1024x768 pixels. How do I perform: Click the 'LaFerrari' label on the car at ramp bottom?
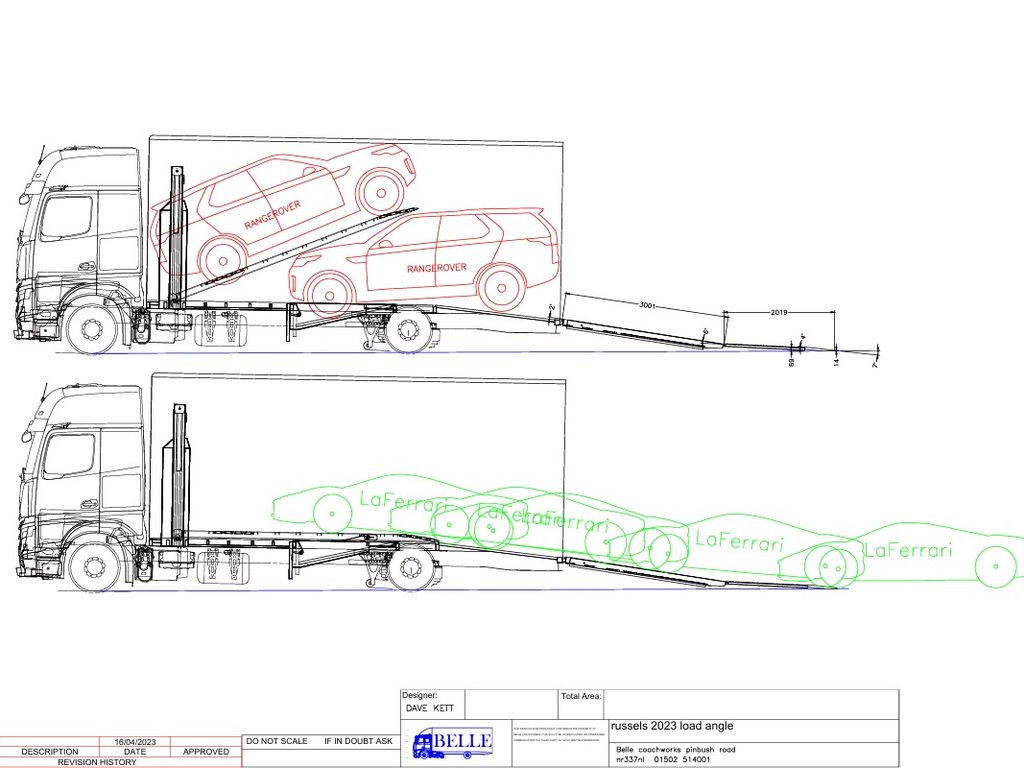tap(908, 550)
